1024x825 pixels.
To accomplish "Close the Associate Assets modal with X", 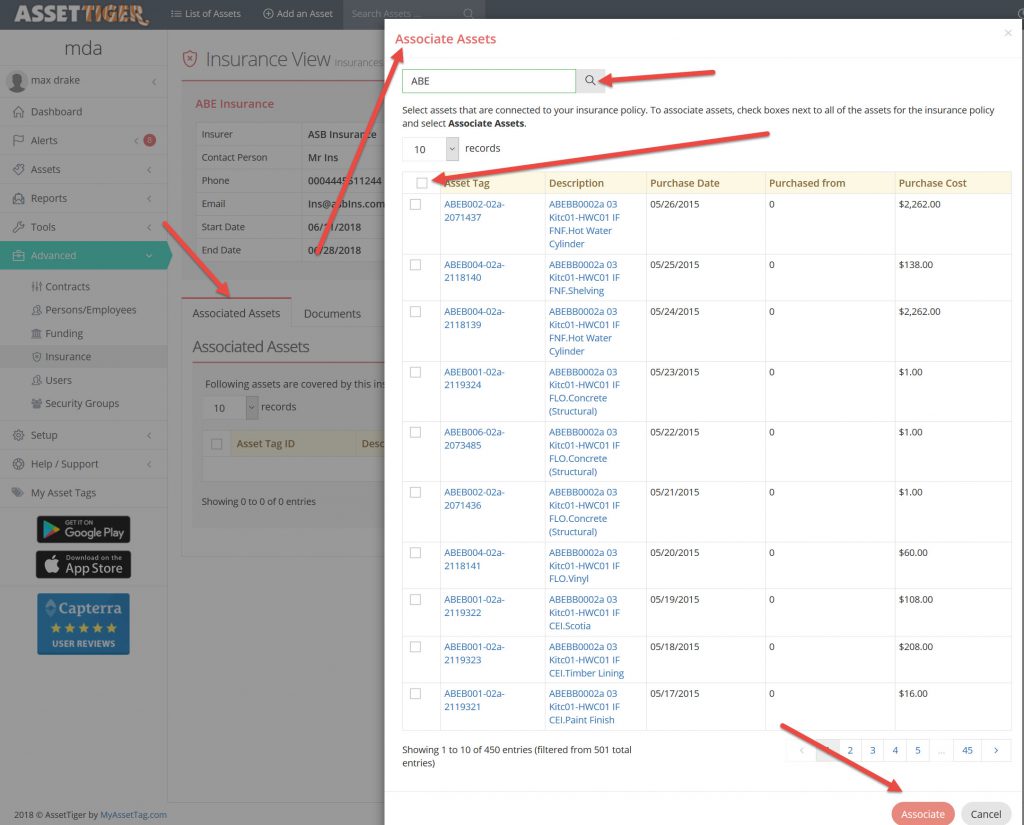I will point(1007,34).
